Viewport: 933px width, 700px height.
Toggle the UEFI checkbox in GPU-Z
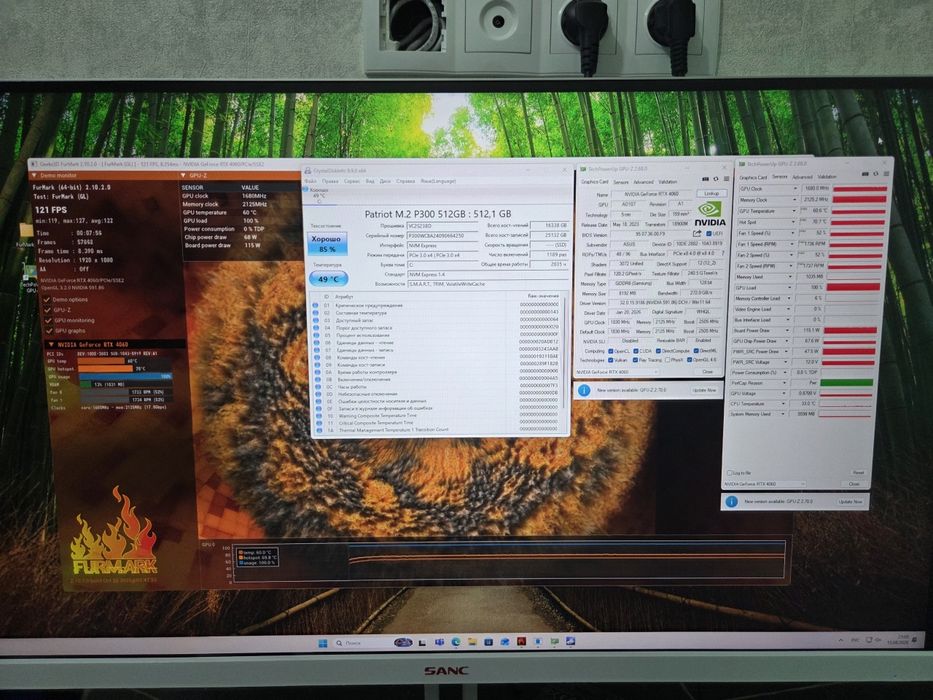(709, 233)
